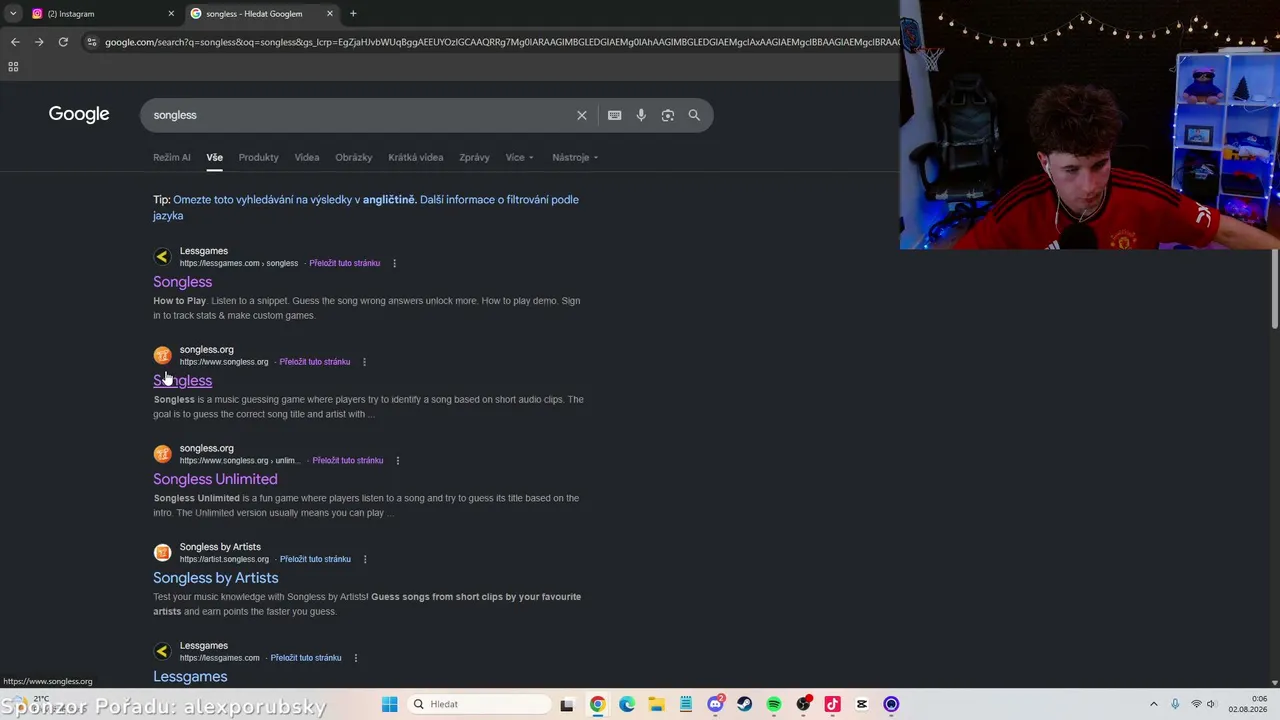
Task: Open Notepad from the taskbar
Action: click(x=686, y=704)
